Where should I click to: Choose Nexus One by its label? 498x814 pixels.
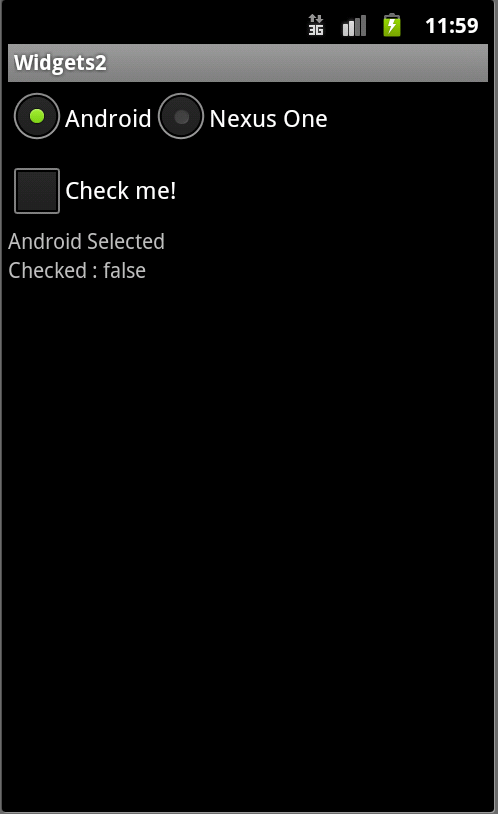coord(268,118)
